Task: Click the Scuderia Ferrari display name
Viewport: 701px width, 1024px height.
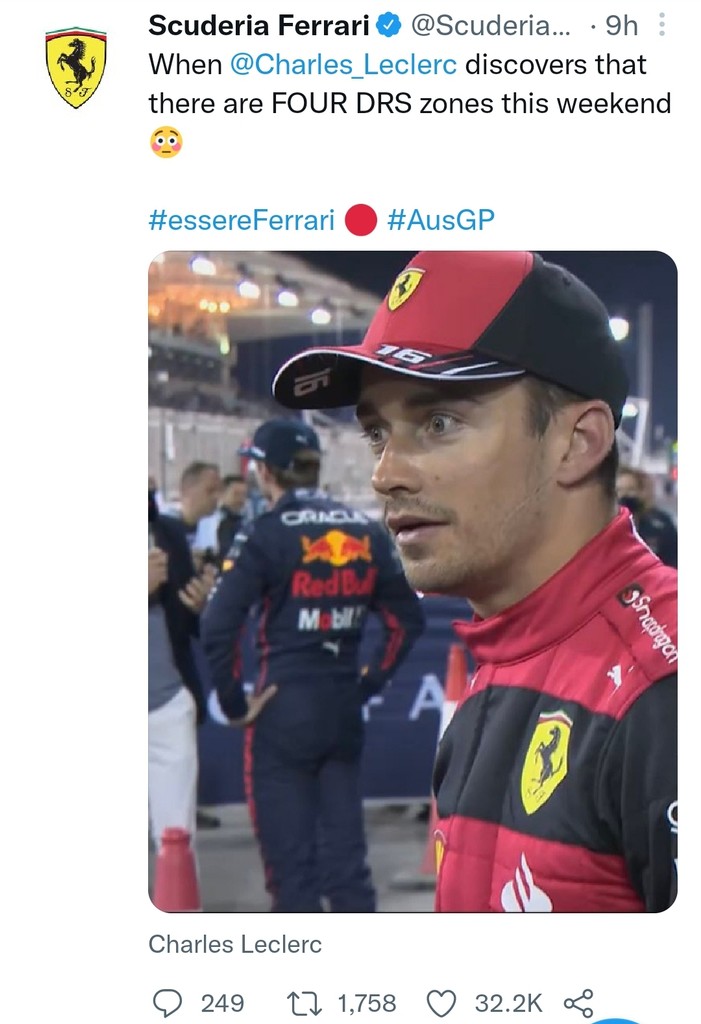Action: 259,26
